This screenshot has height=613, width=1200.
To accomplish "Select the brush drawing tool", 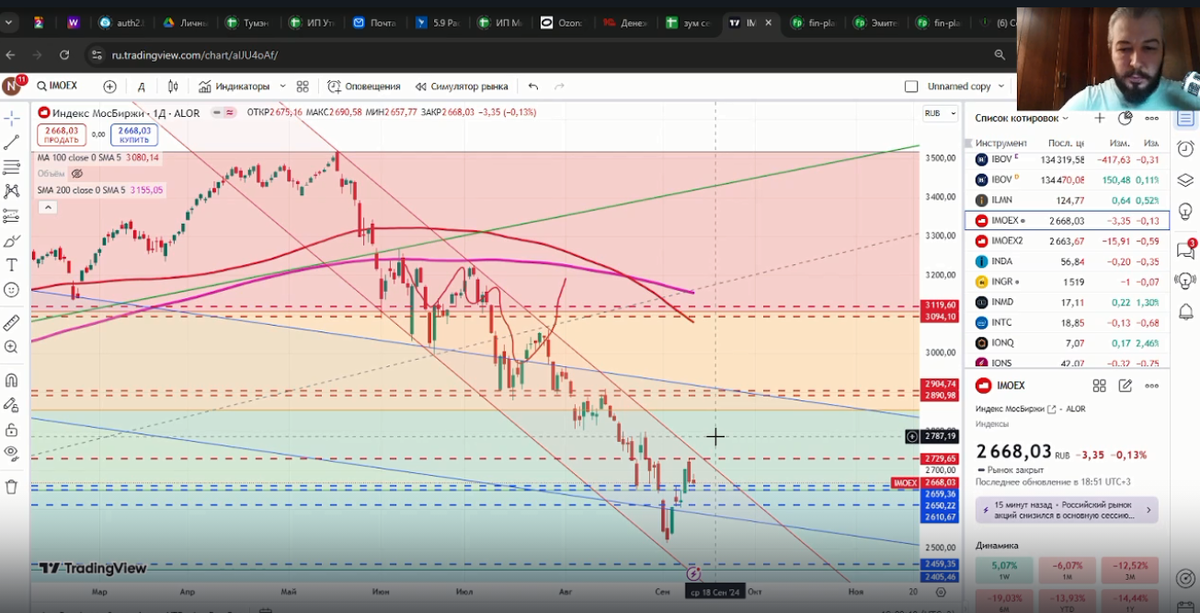I will click(x=12, y=241).
